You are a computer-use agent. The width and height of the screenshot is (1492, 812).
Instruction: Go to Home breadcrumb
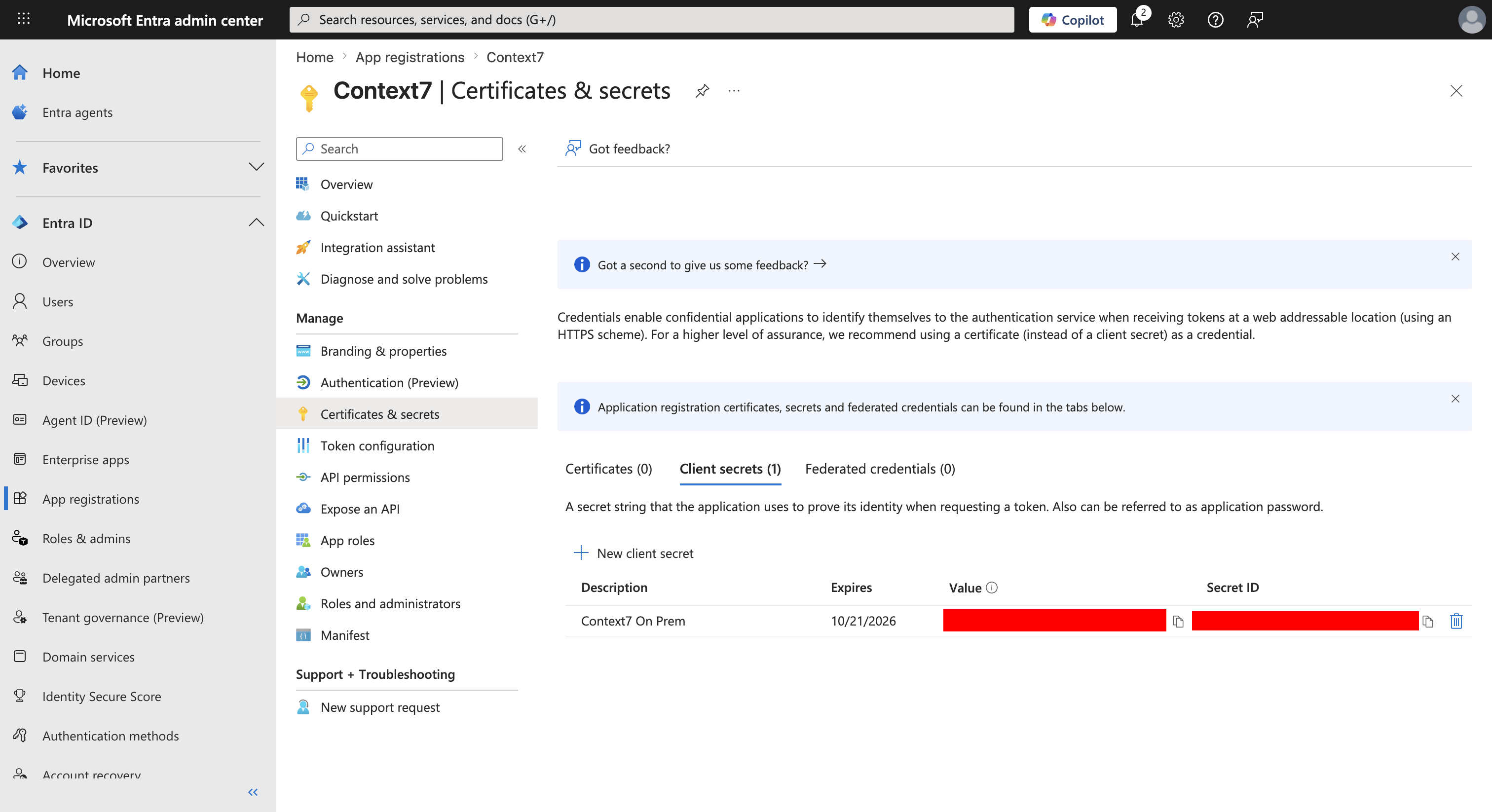314,57
